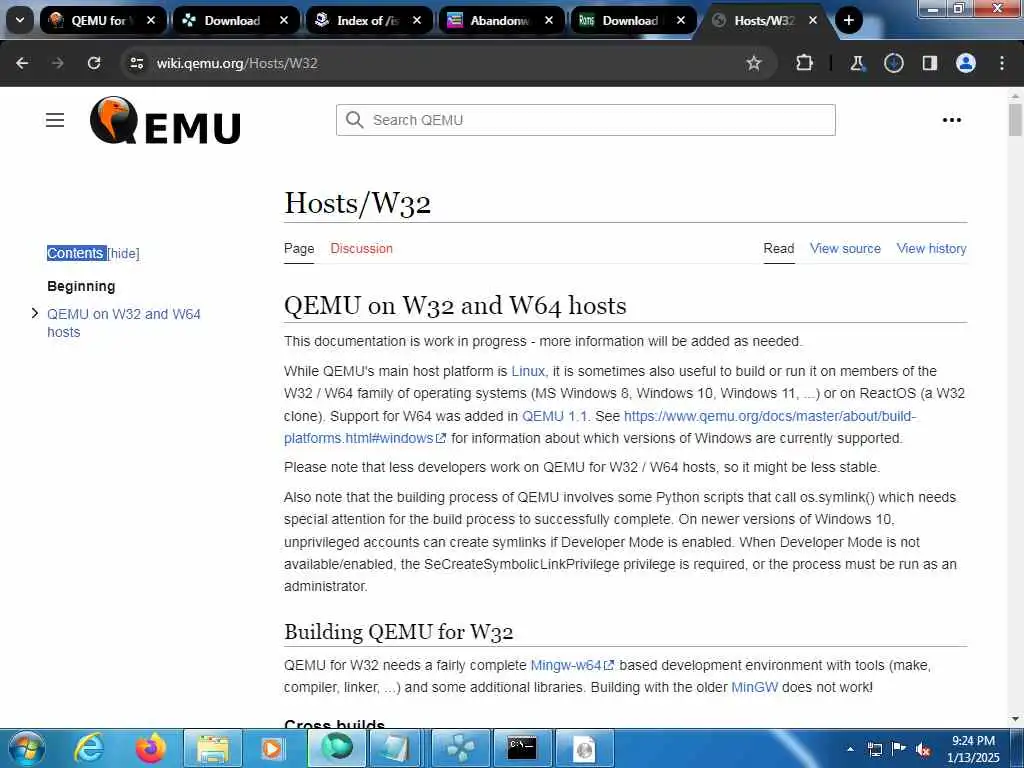1024x768 pixels.
Task: Open the QEMU 1.1 link
Action: [x=554, y=416]
